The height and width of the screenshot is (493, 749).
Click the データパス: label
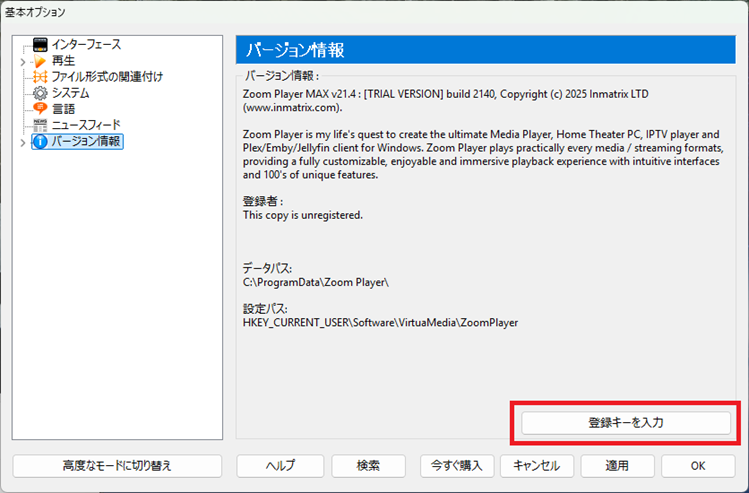[x=267, y=268]
